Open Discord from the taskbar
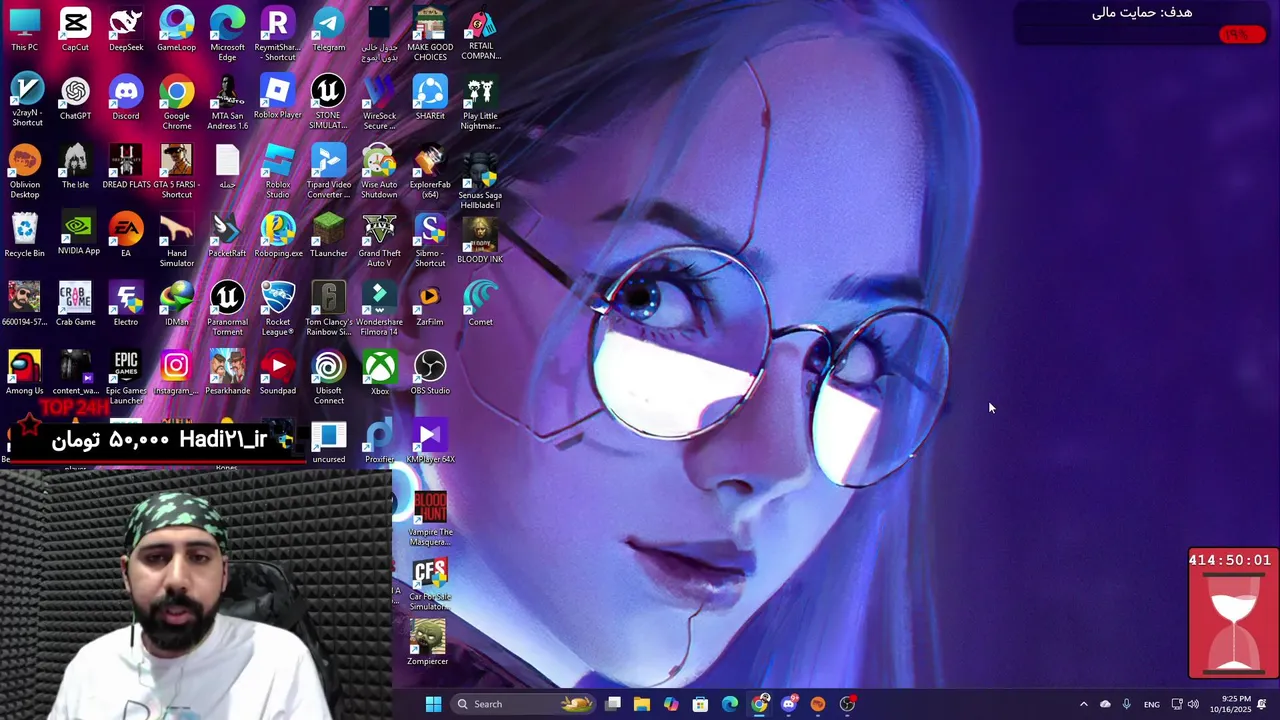This screenshot has width=1280, height=720. [789, 704]
